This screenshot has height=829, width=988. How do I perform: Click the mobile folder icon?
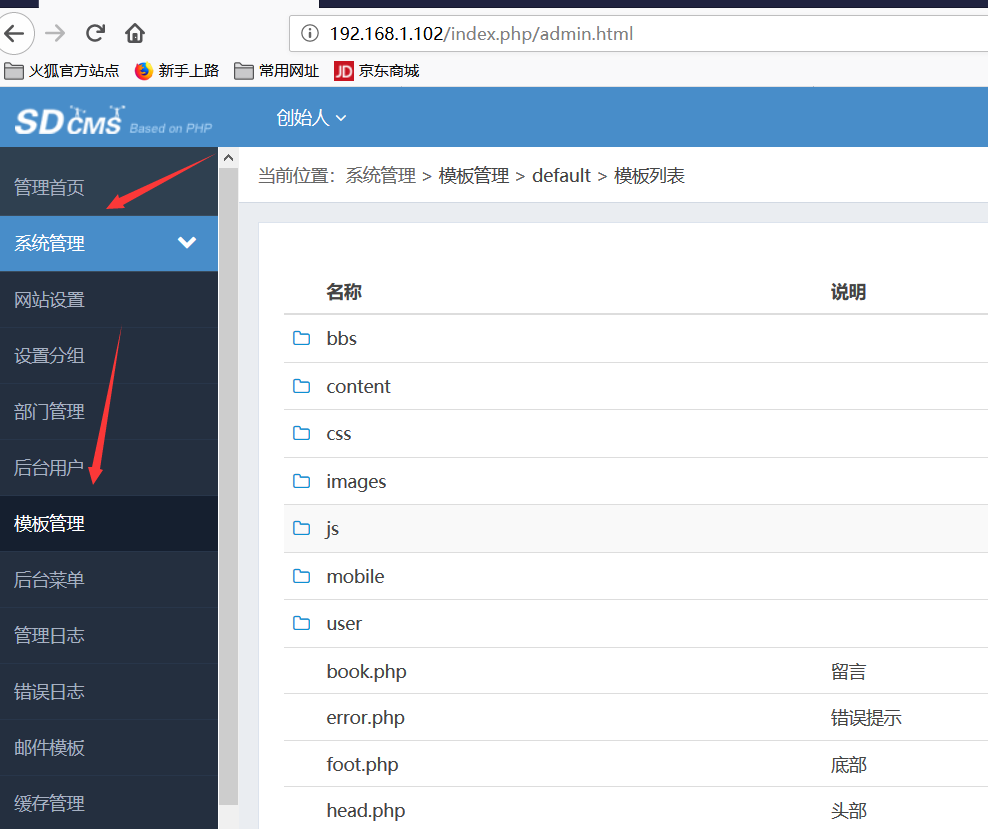(x=302, y=576)
